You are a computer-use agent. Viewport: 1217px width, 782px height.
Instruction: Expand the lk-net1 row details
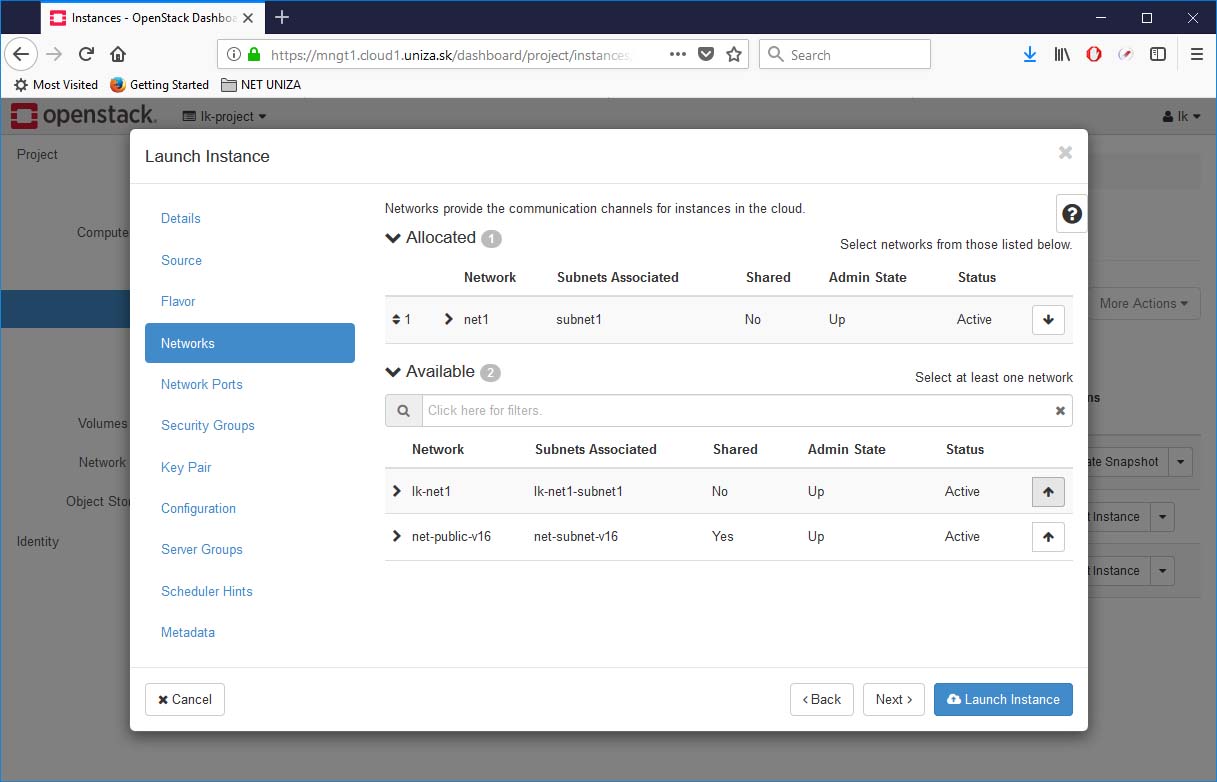397,492
